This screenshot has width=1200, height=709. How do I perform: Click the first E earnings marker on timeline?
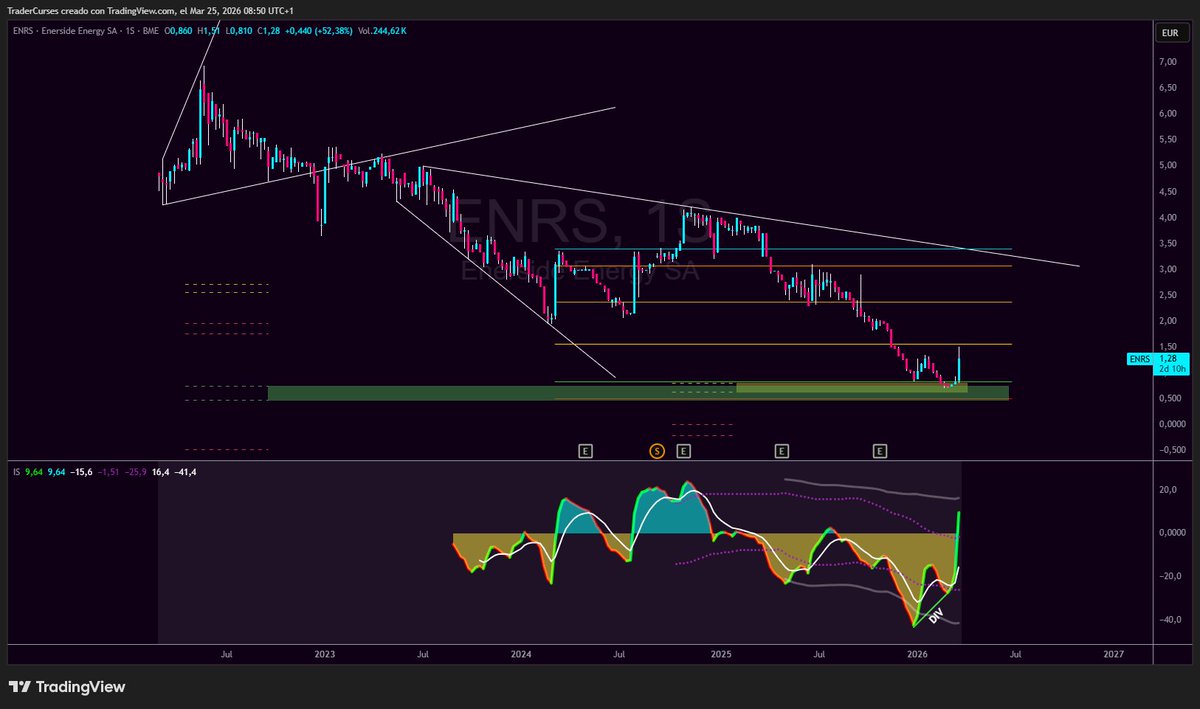tap(585, 451)
